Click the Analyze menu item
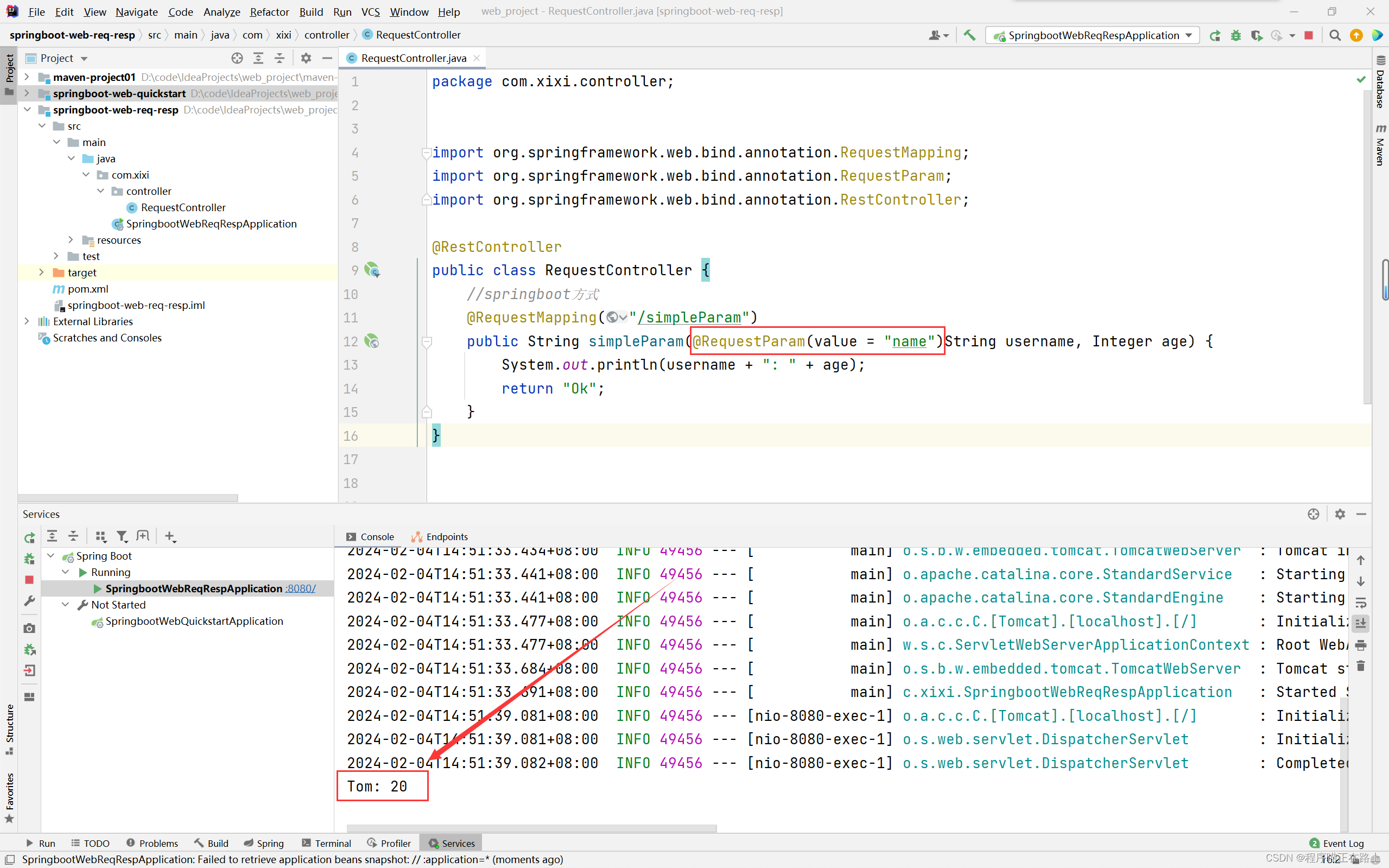Viewport: 1389px width, 868px height. 221,10
